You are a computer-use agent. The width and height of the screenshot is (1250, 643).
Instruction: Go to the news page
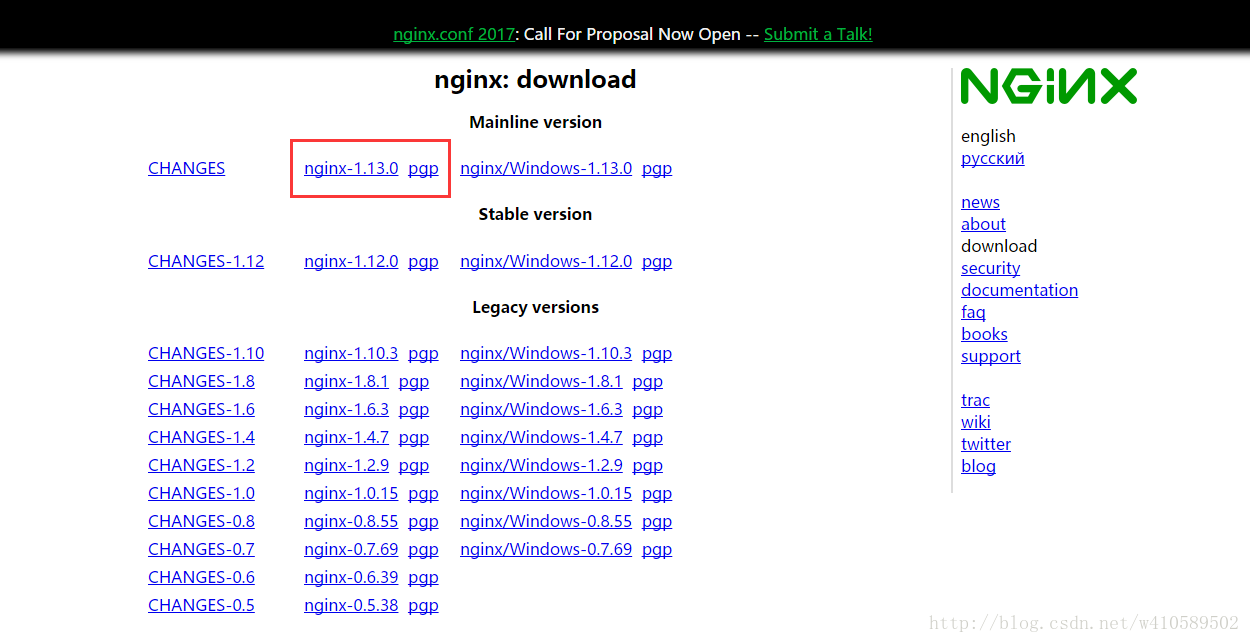click(980, 202)
